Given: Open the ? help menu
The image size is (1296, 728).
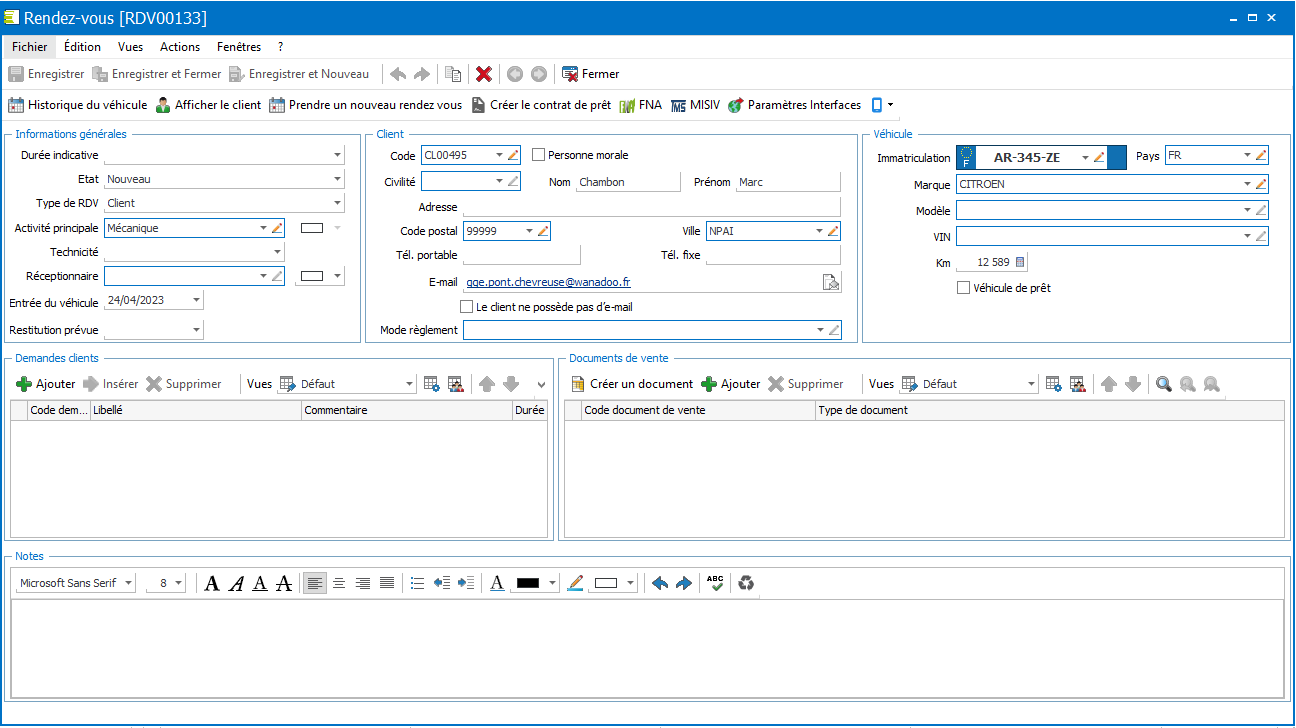Looking at the screenshot, I should [x=281, y=47].
